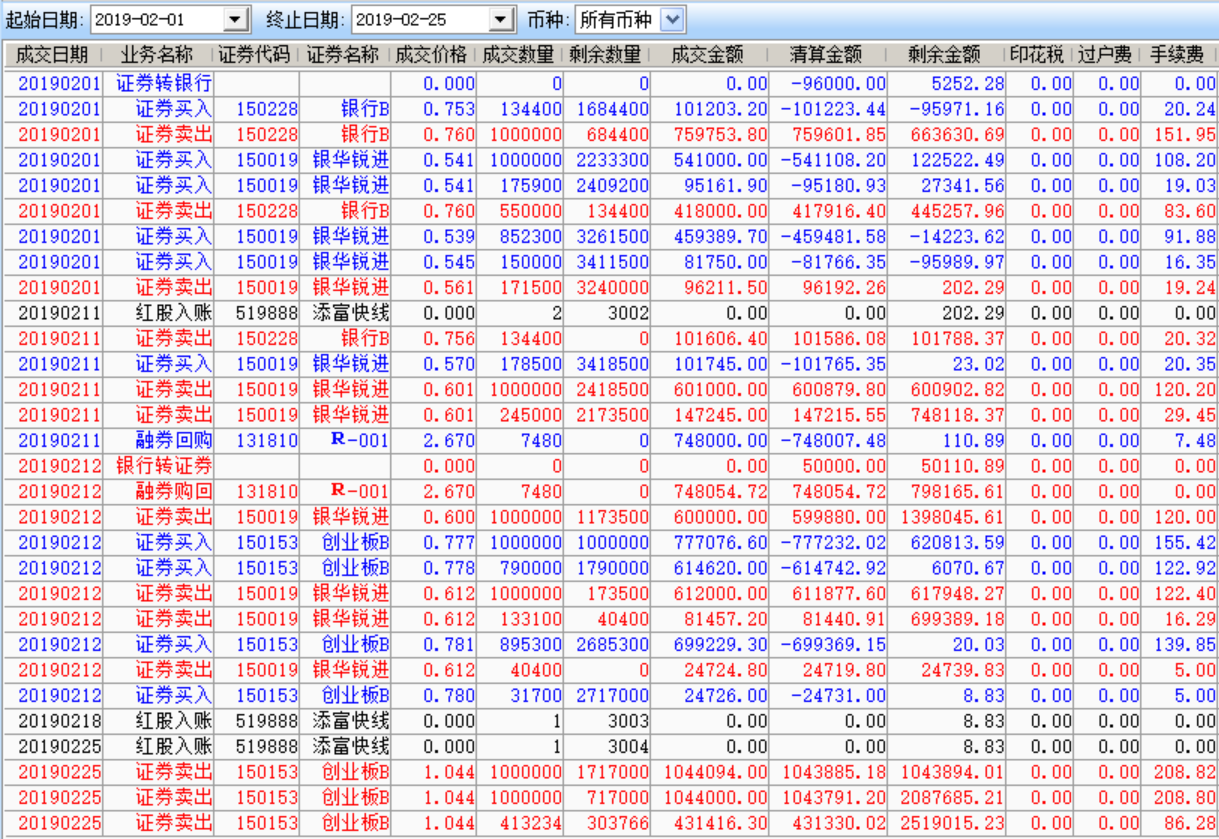Viewport: 1219px width, 839px height.
Task: Select the 银行转证券 row business name
Action: (x=164, y=466)
